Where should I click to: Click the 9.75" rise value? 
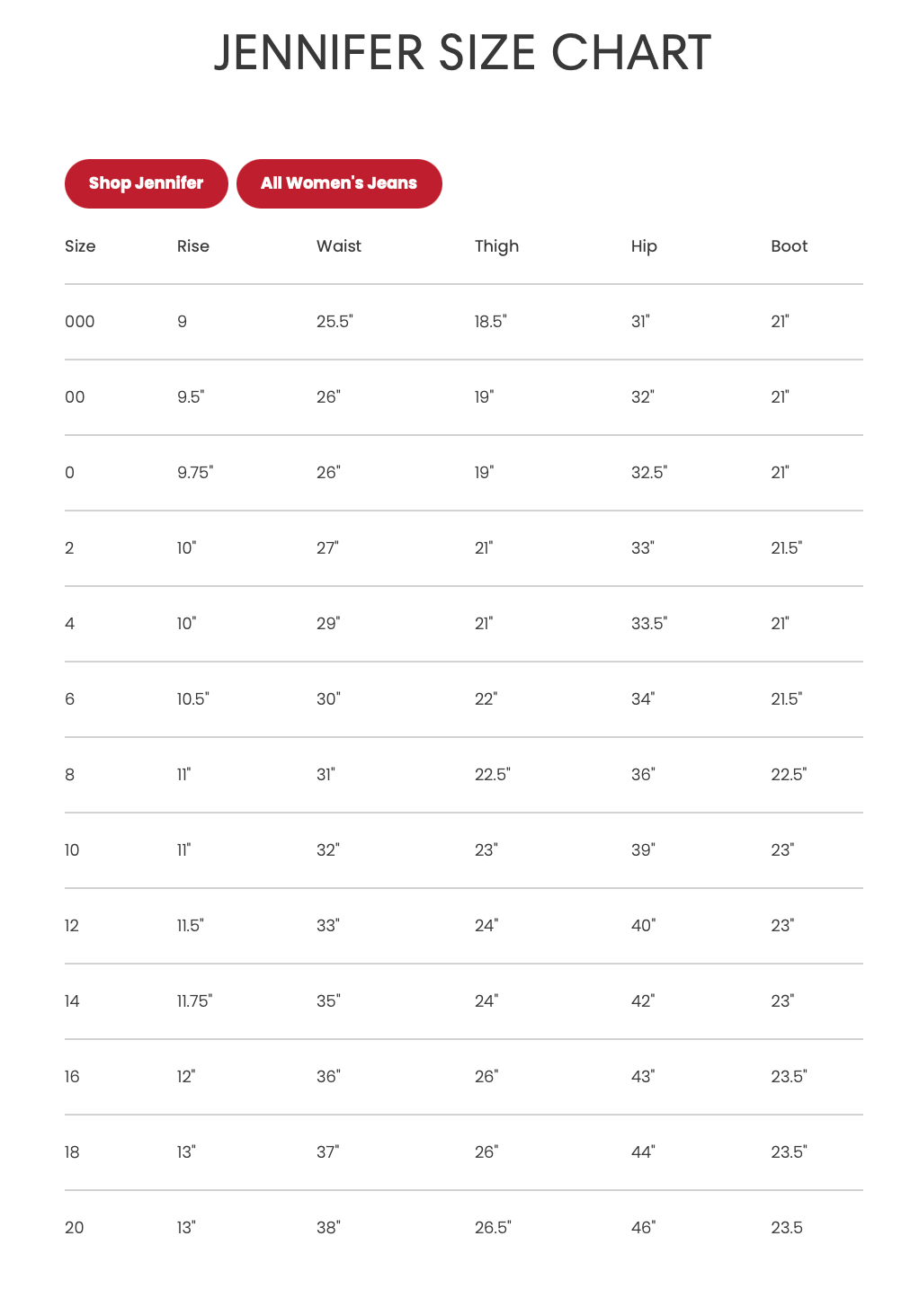tap(195, 473)
